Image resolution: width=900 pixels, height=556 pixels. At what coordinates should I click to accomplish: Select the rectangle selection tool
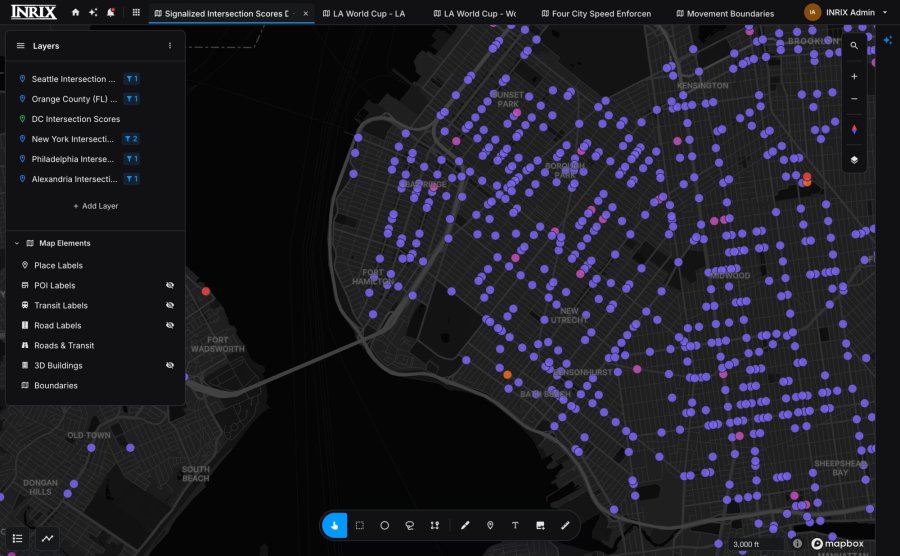360,525
